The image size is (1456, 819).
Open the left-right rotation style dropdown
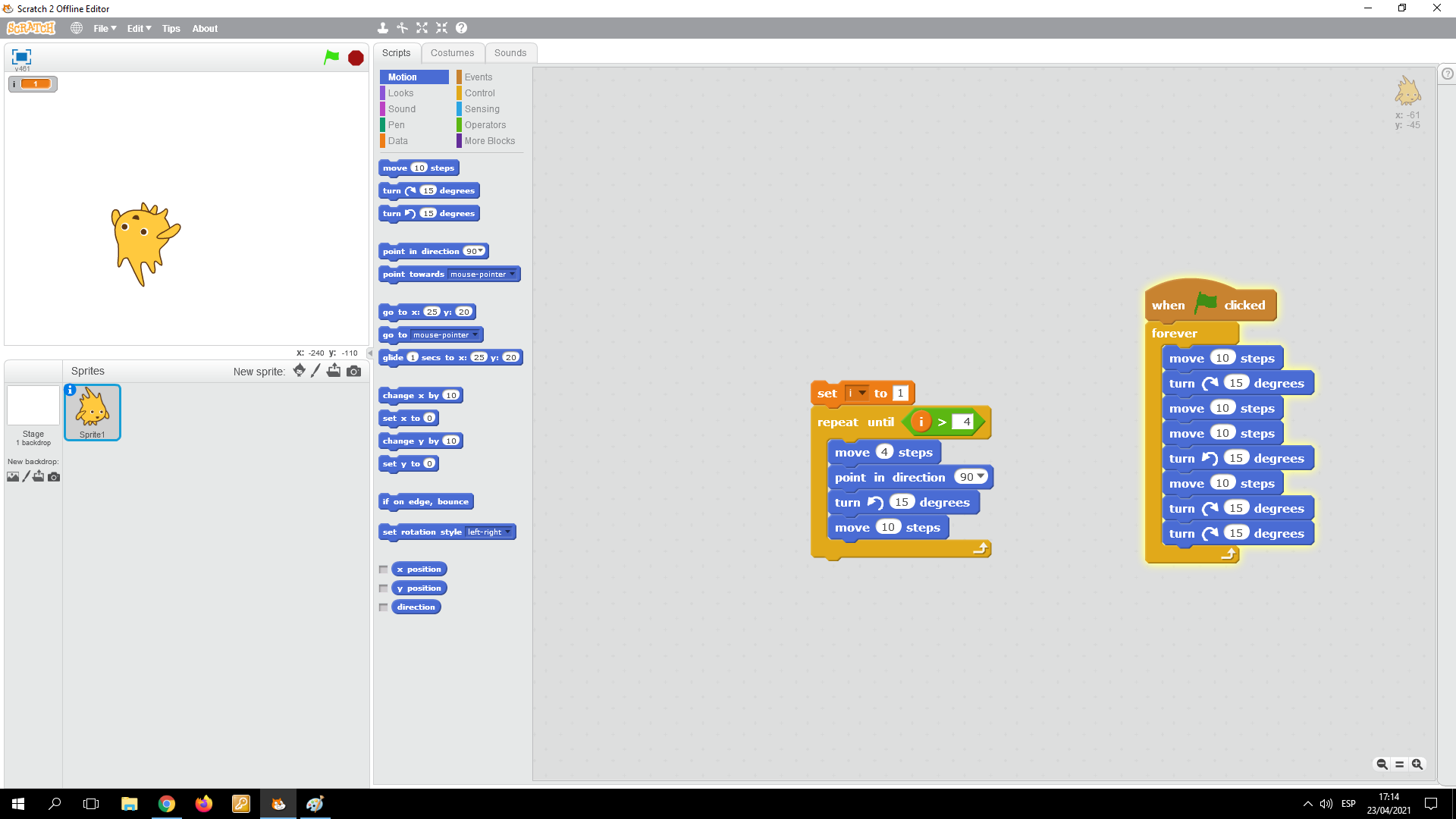point(508,532)
